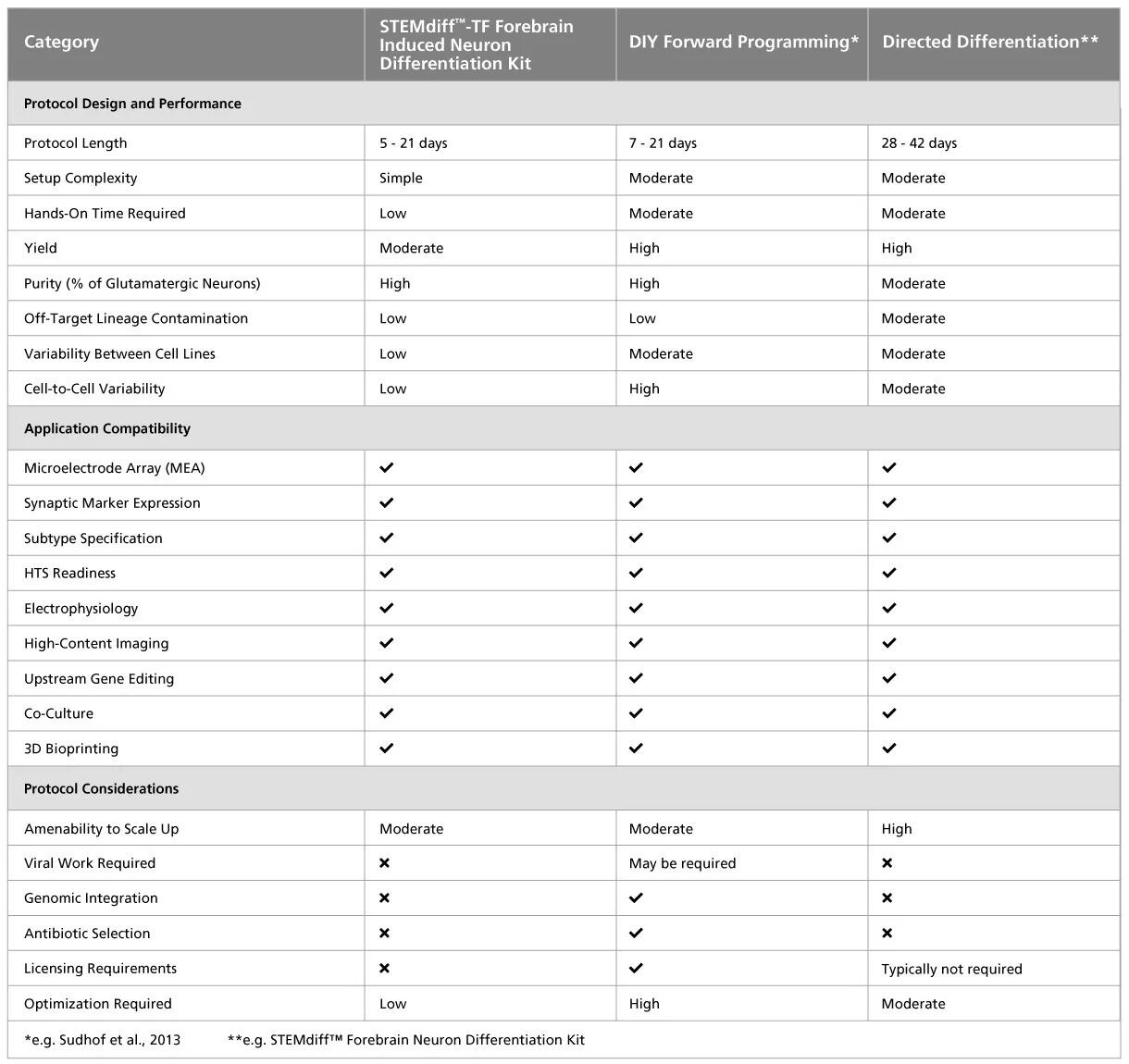Click the Genomic Integration checkmark under DIY Forward Programming

[636, 898]
